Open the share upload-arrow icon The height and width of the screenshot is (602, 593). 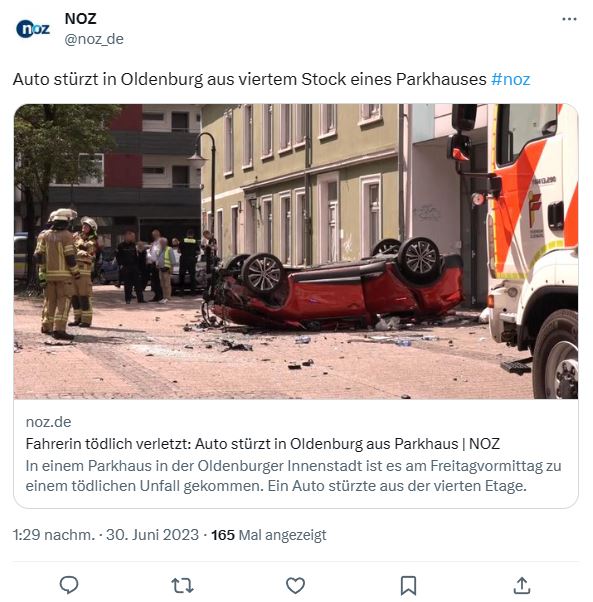click(522, 585)
